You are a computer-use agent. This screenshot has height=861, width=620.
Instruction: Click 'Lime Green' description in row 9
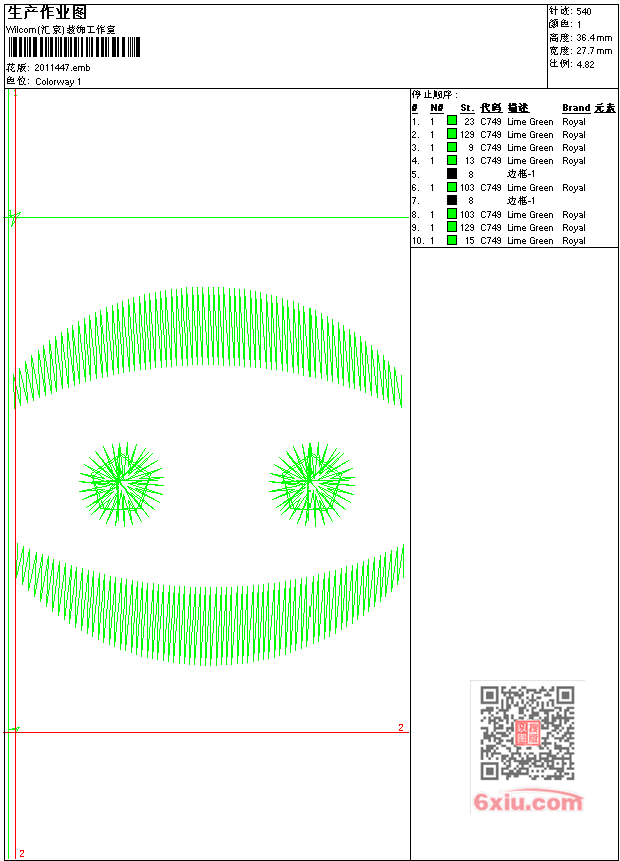click(x=530, y=228)
